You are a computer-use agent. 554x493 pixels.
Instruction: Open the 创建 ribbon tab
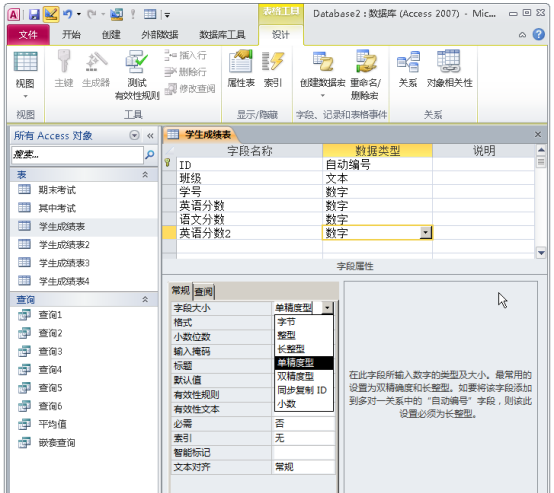click(111, 35)
